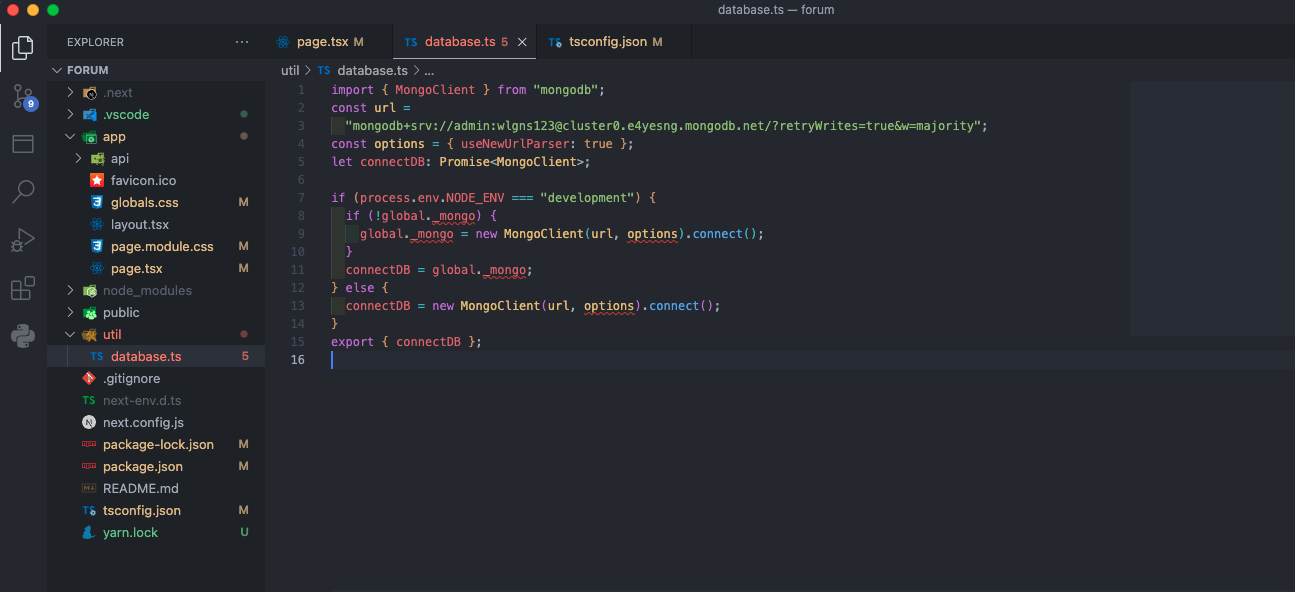Open the Explorer view in activity bar
This screenshot has height=592, width=1295.
tap(23, 47)
